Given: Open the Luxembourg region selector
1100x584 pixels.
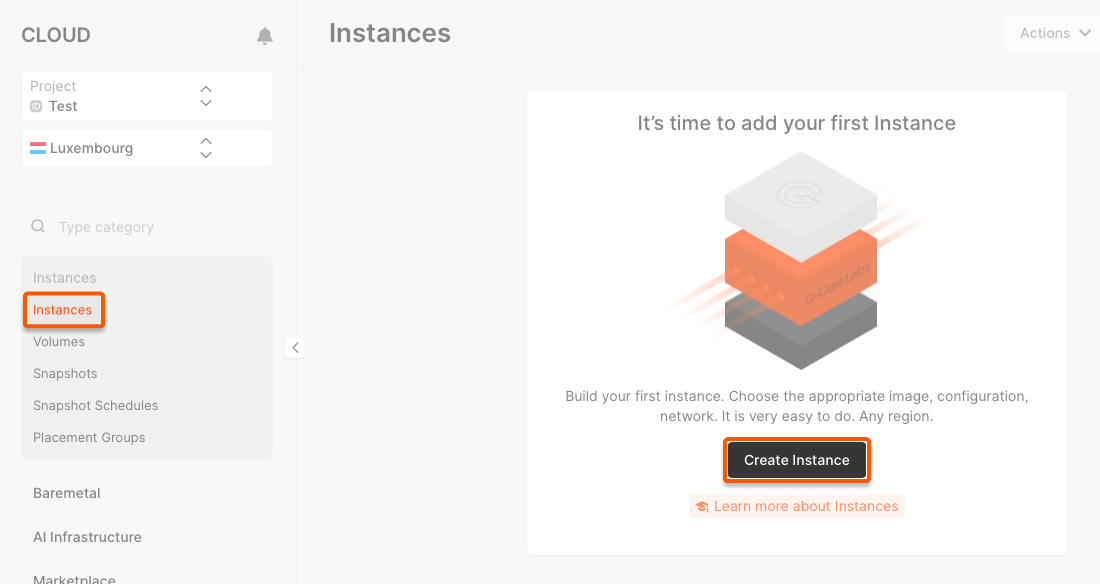Looking at the screenshot, I should [205, 147].
